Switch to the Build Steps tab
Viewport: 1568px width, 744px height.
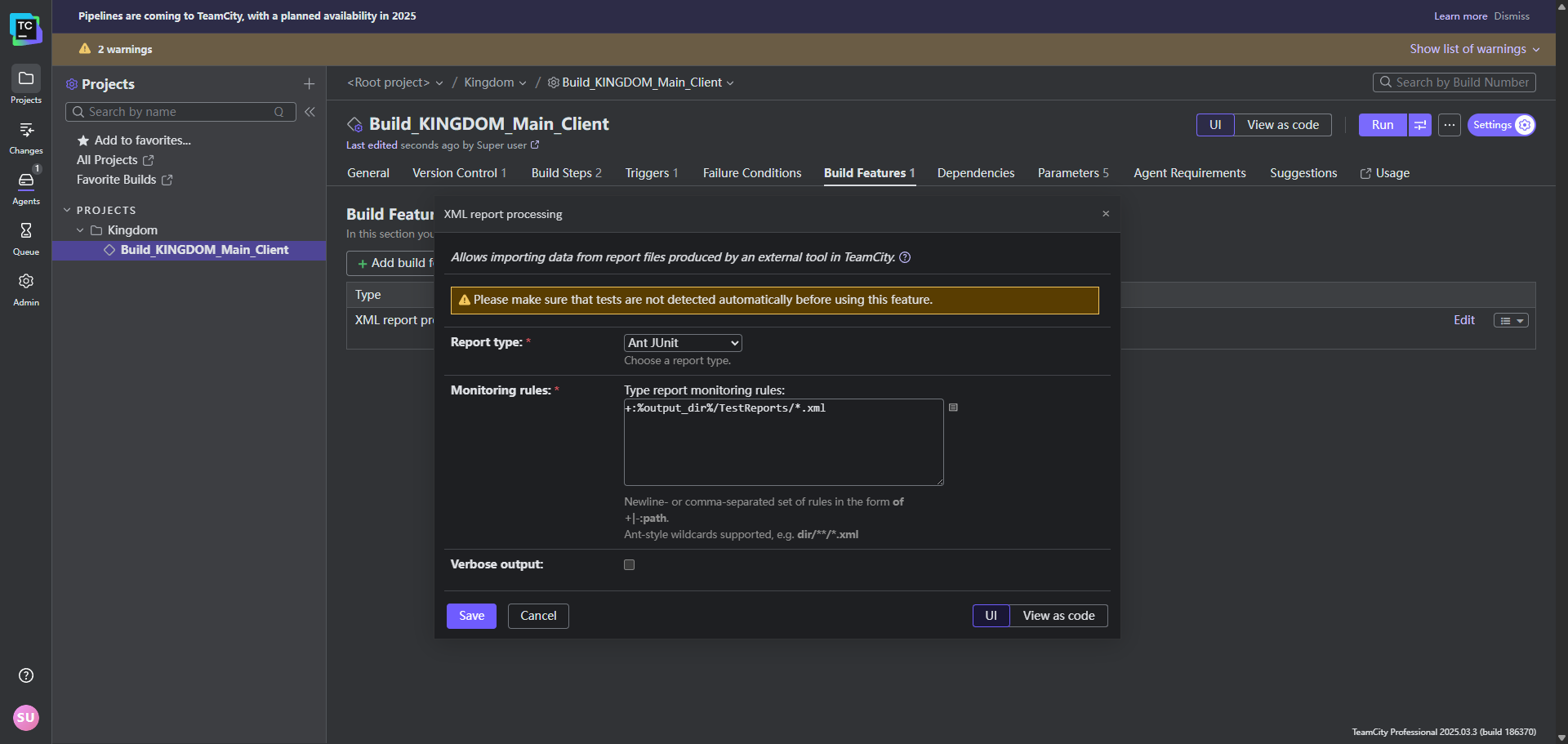[566, 173]
